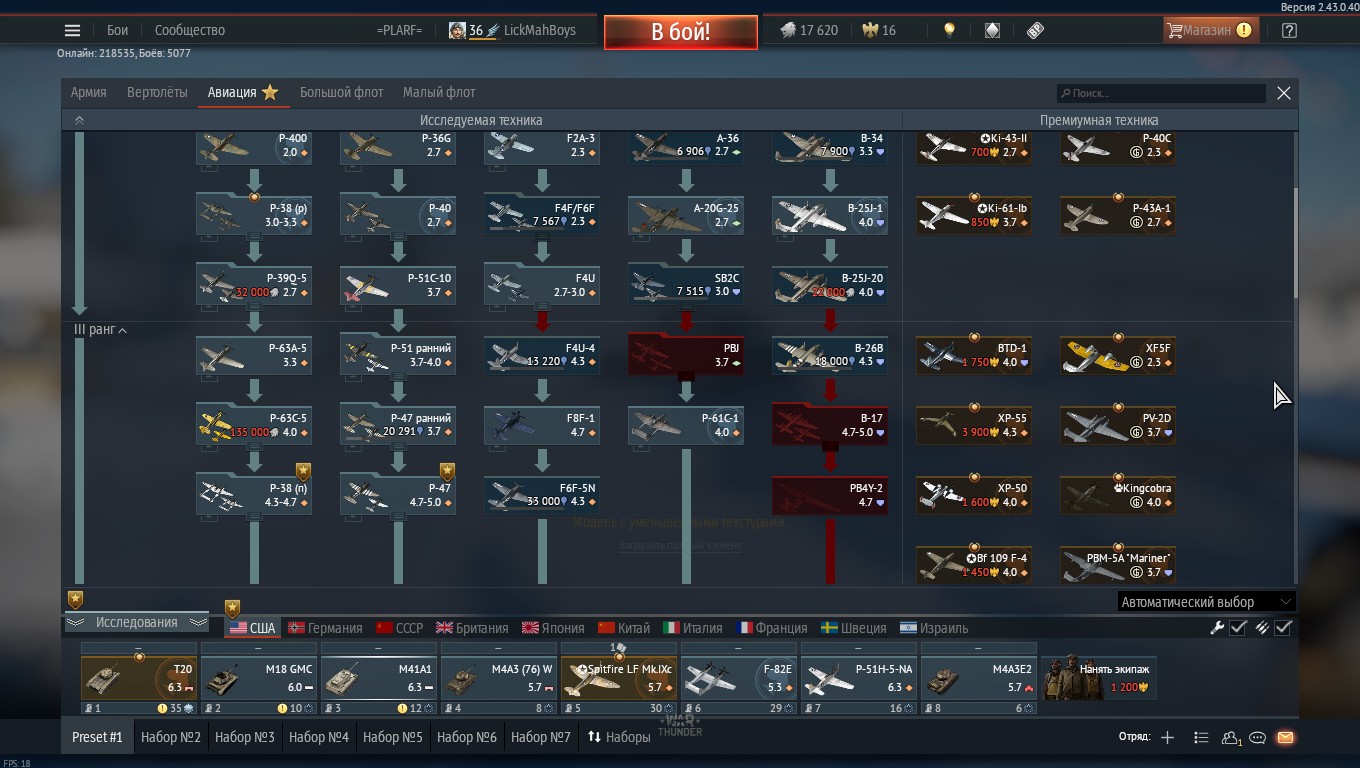Click Нанять экипаж for 1 200
This screenshot has width=1360, height=768.
coord(1099,678)
